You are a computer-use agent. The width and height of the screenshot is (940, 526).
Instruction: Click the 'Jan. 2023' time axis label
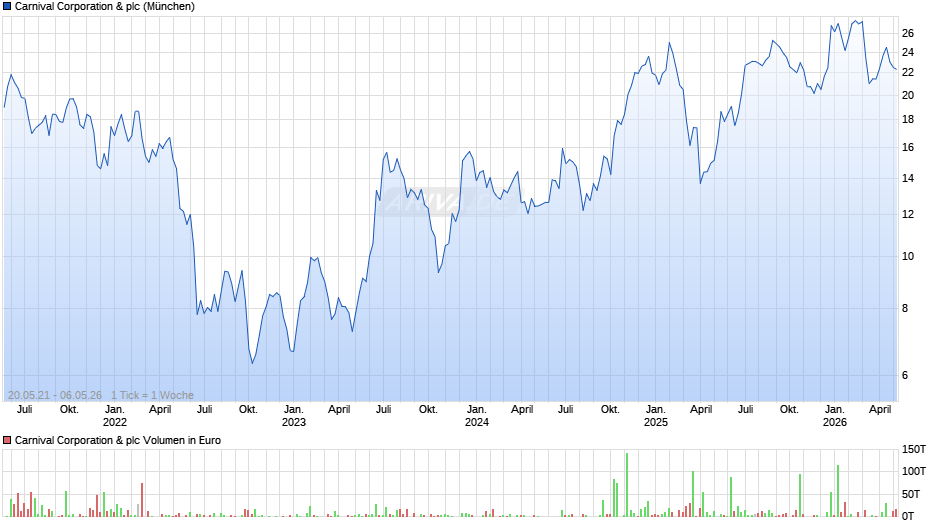coord(294,416)
